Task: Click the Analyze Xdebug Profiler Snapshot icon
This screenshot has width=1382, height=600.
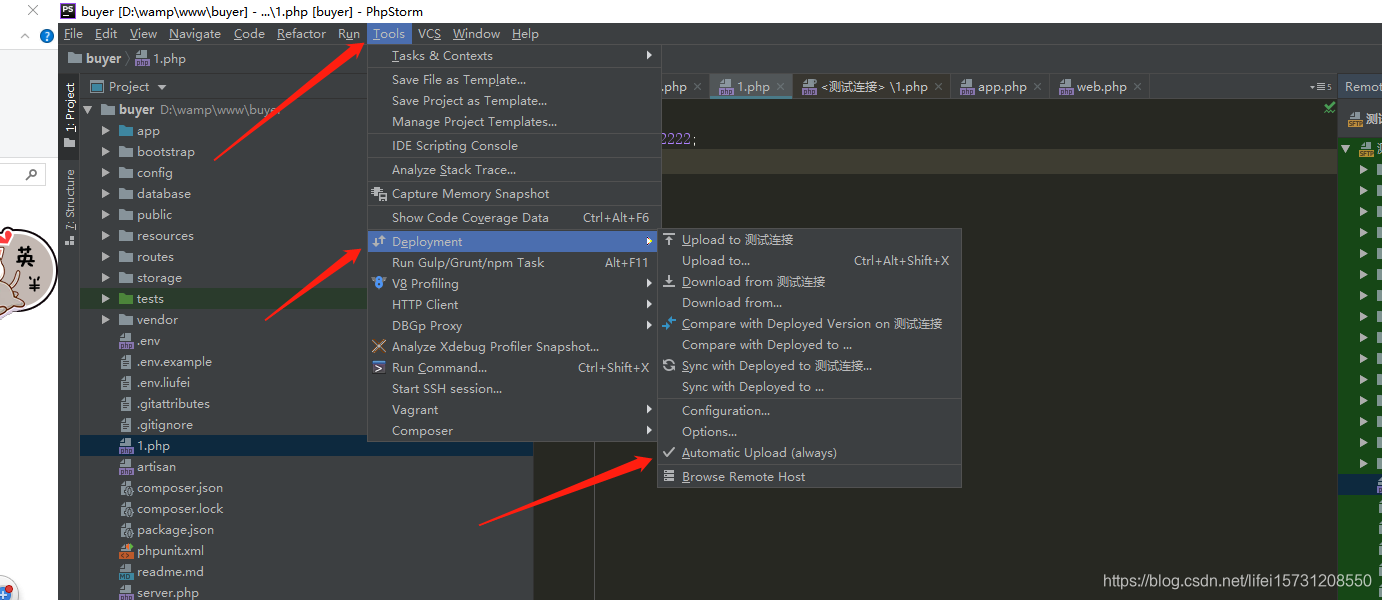Action: pyautogui.click(x=379, y=346)
